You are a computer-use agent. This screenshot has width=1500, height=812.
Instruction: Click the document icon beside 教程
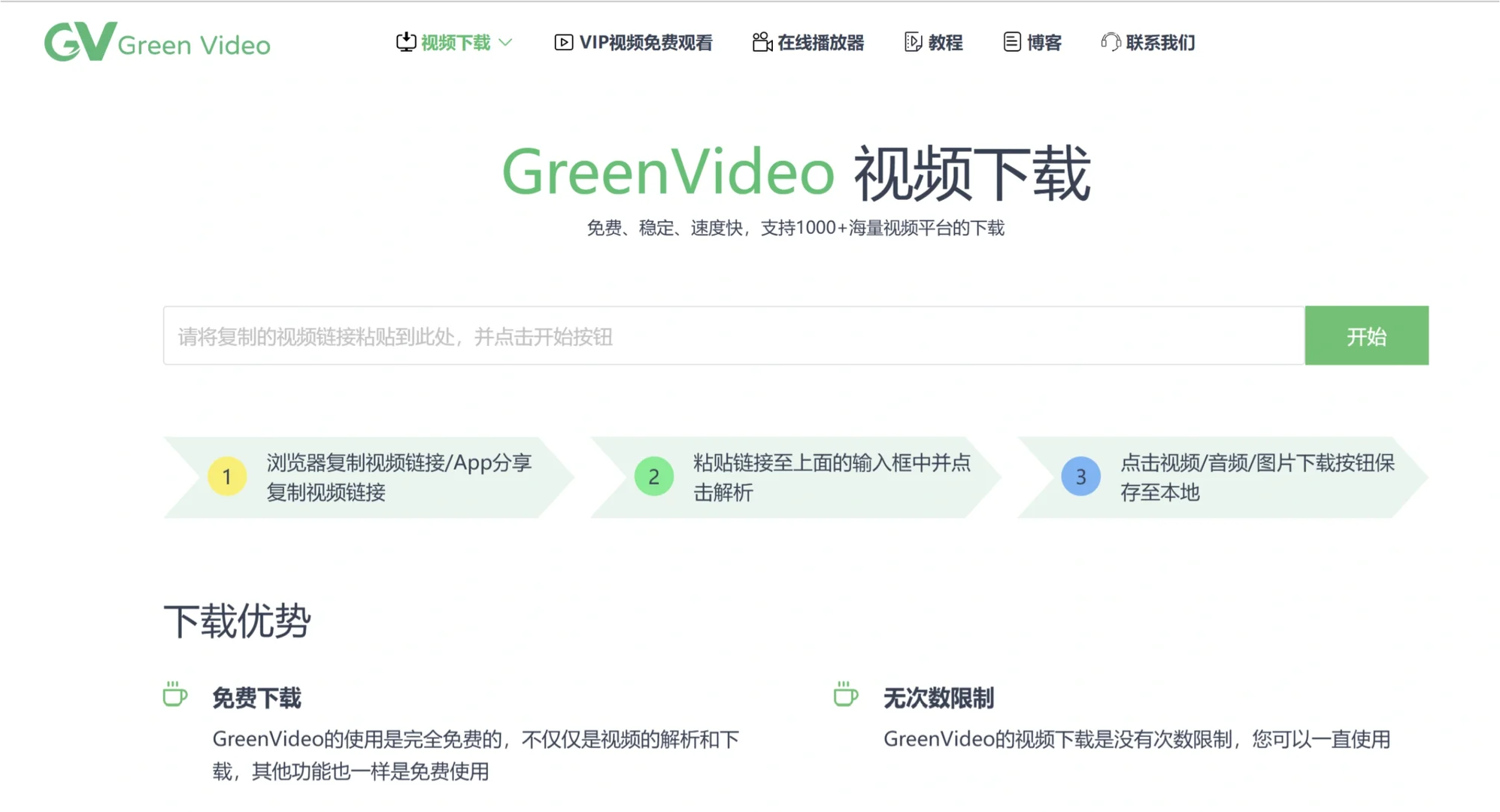(x=912, y=42)
